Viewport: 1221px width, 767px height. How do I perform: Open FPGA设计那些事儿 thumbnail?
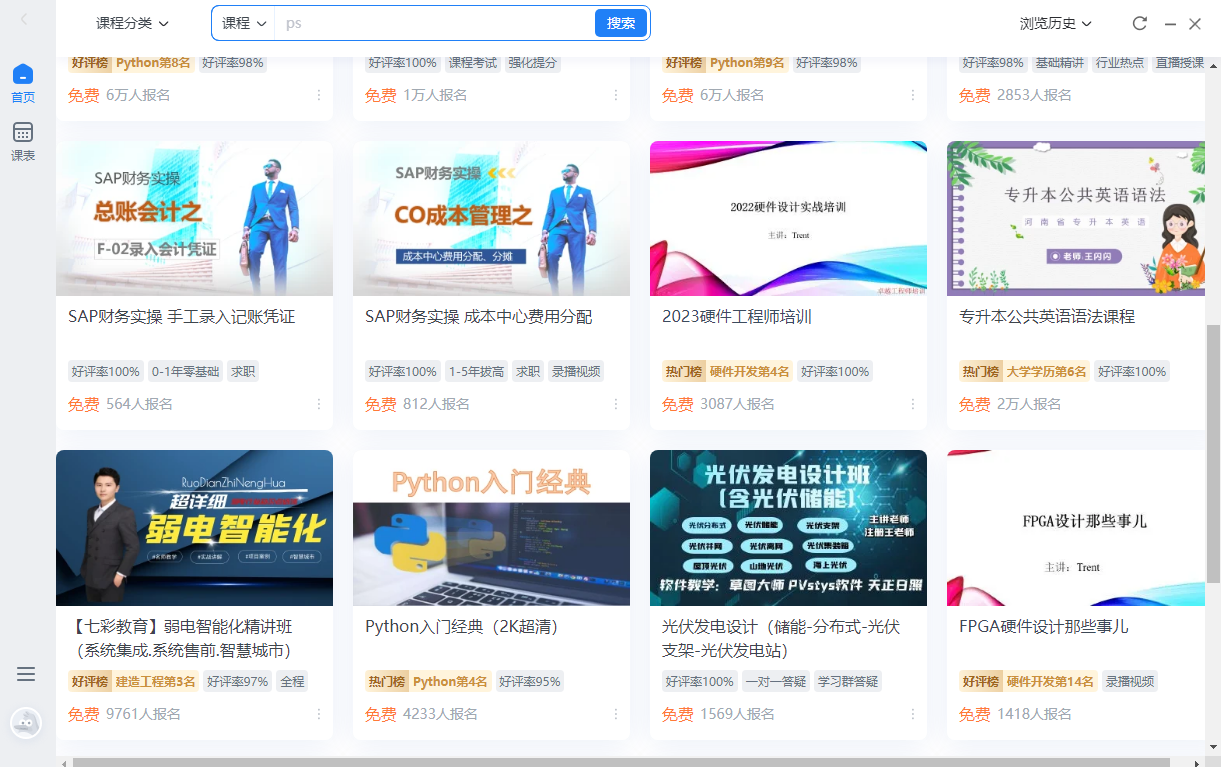click(1076, 528)
